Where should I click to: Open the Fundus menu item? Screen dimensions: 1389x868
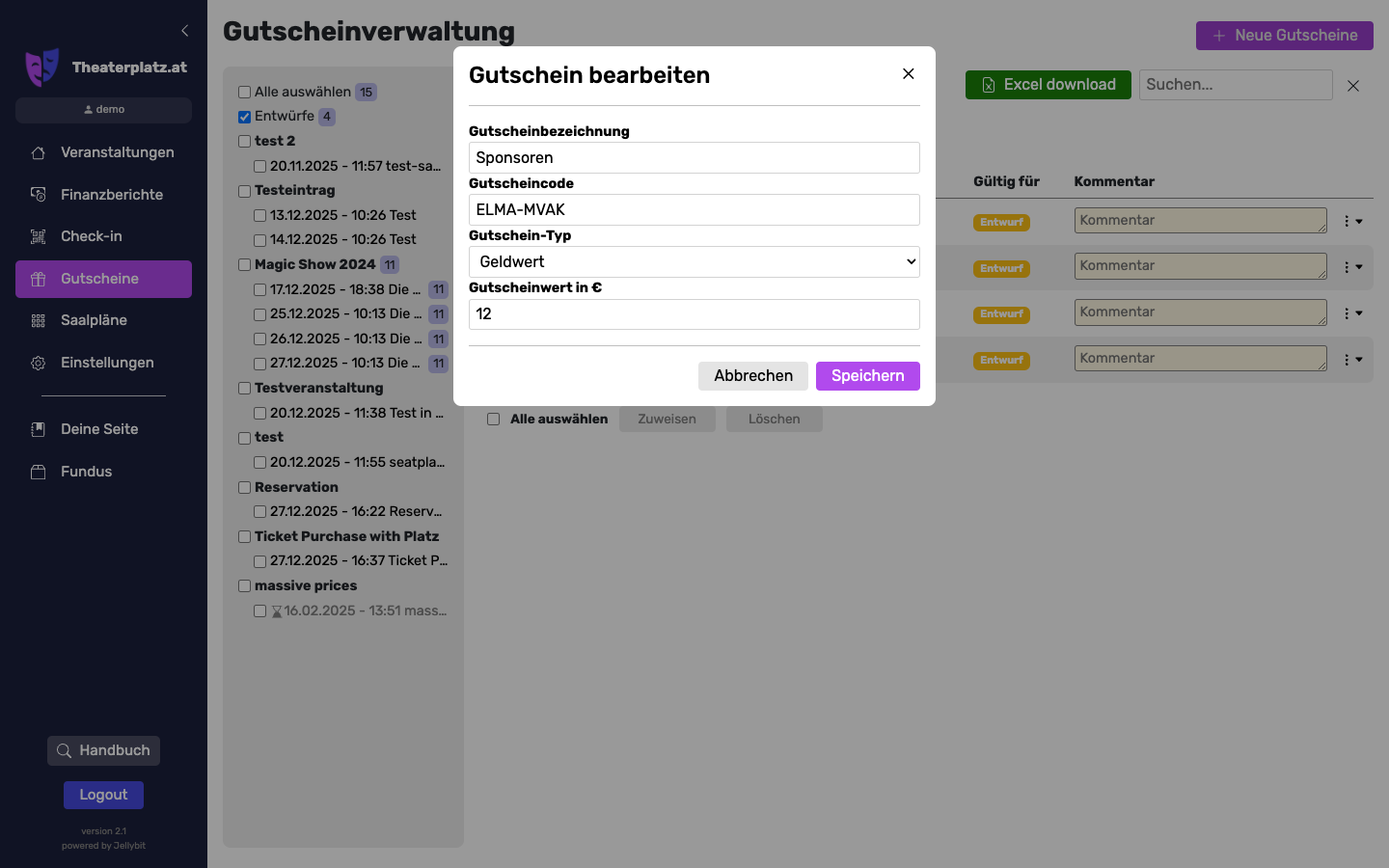(x=86, y=472)
